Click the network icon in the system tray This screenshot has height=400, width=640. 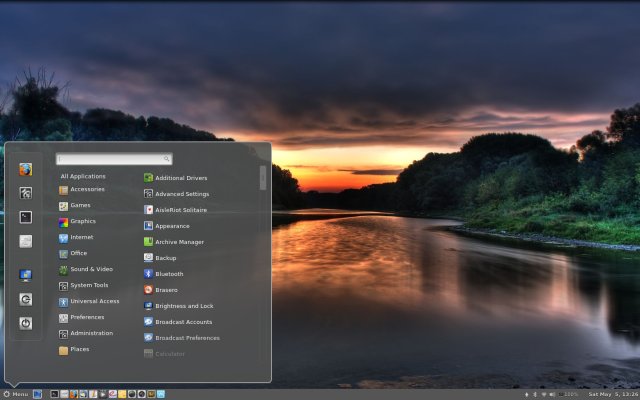click(x=544, y=394)
